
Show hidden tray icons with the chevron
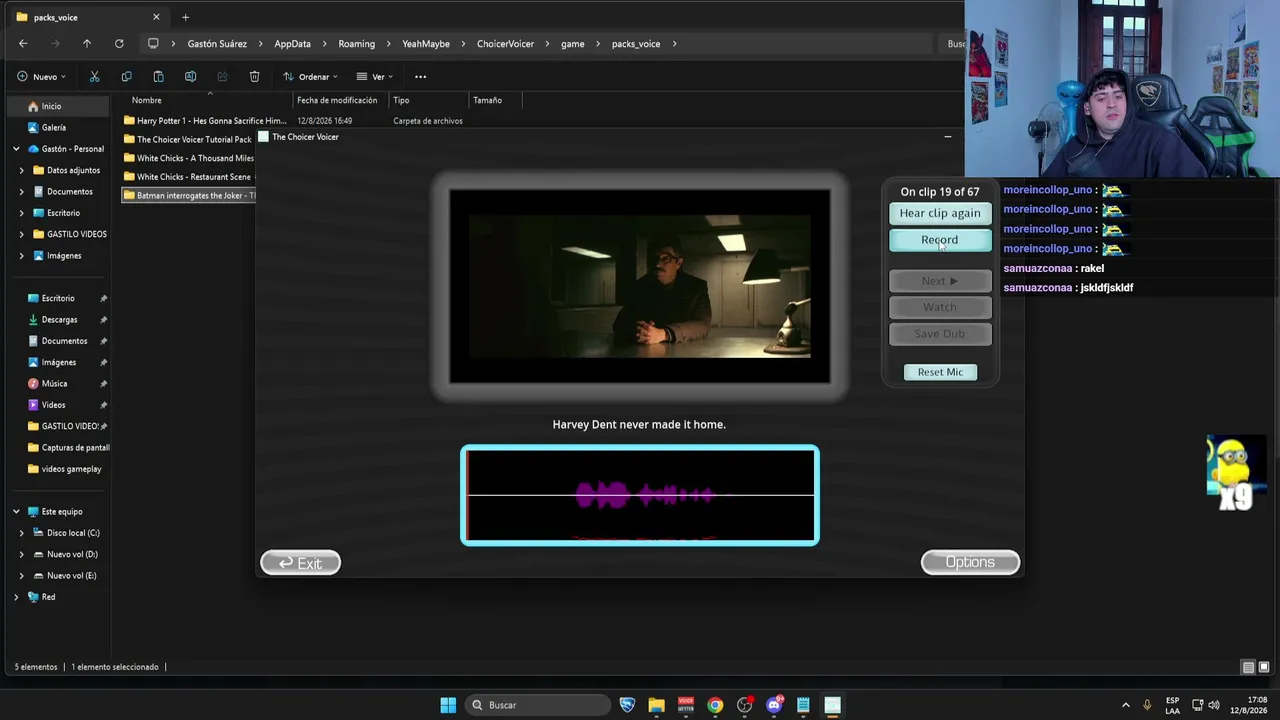[x=1125, y=705]
